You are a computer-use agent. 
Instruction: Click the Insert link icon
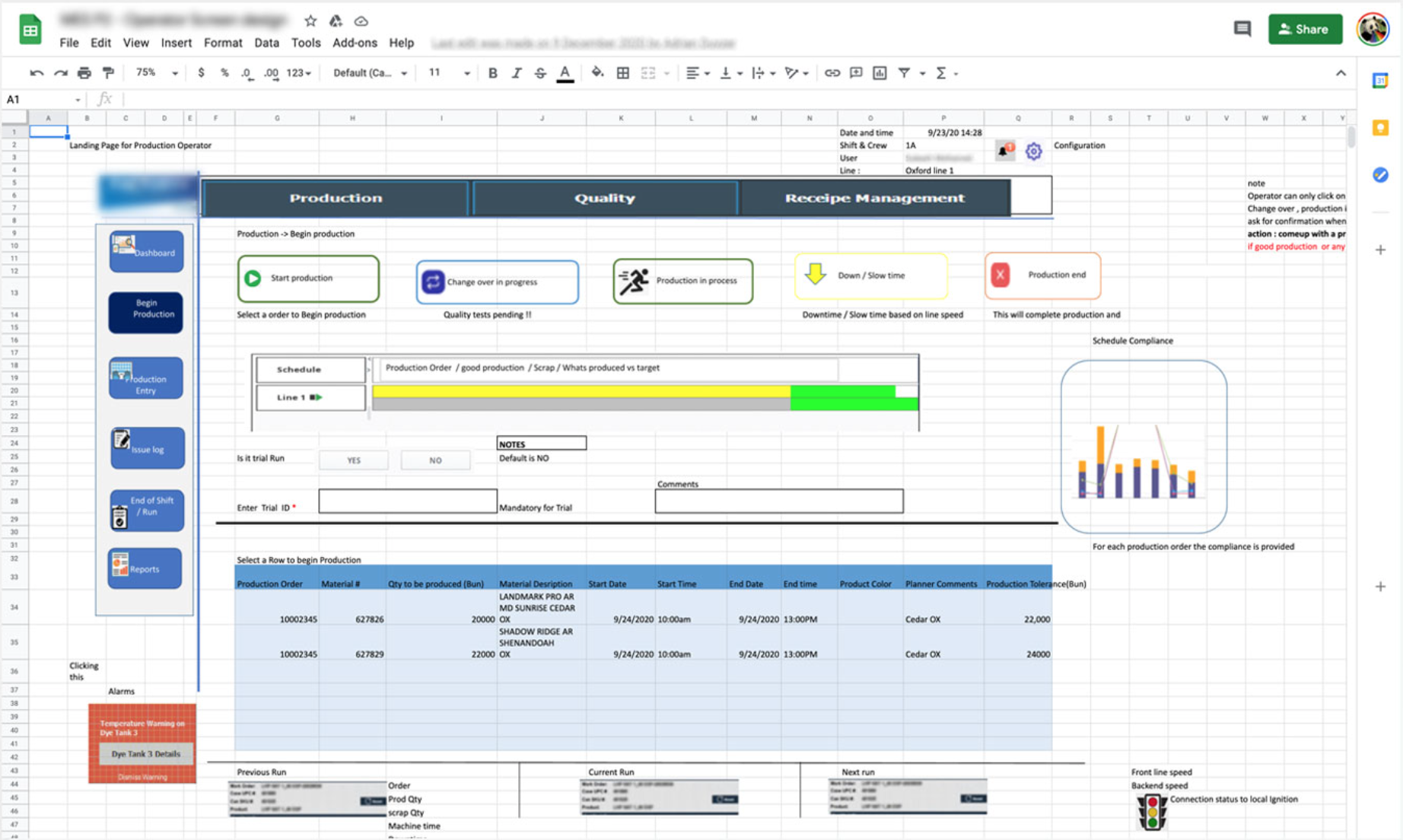(x=832, y=73)
